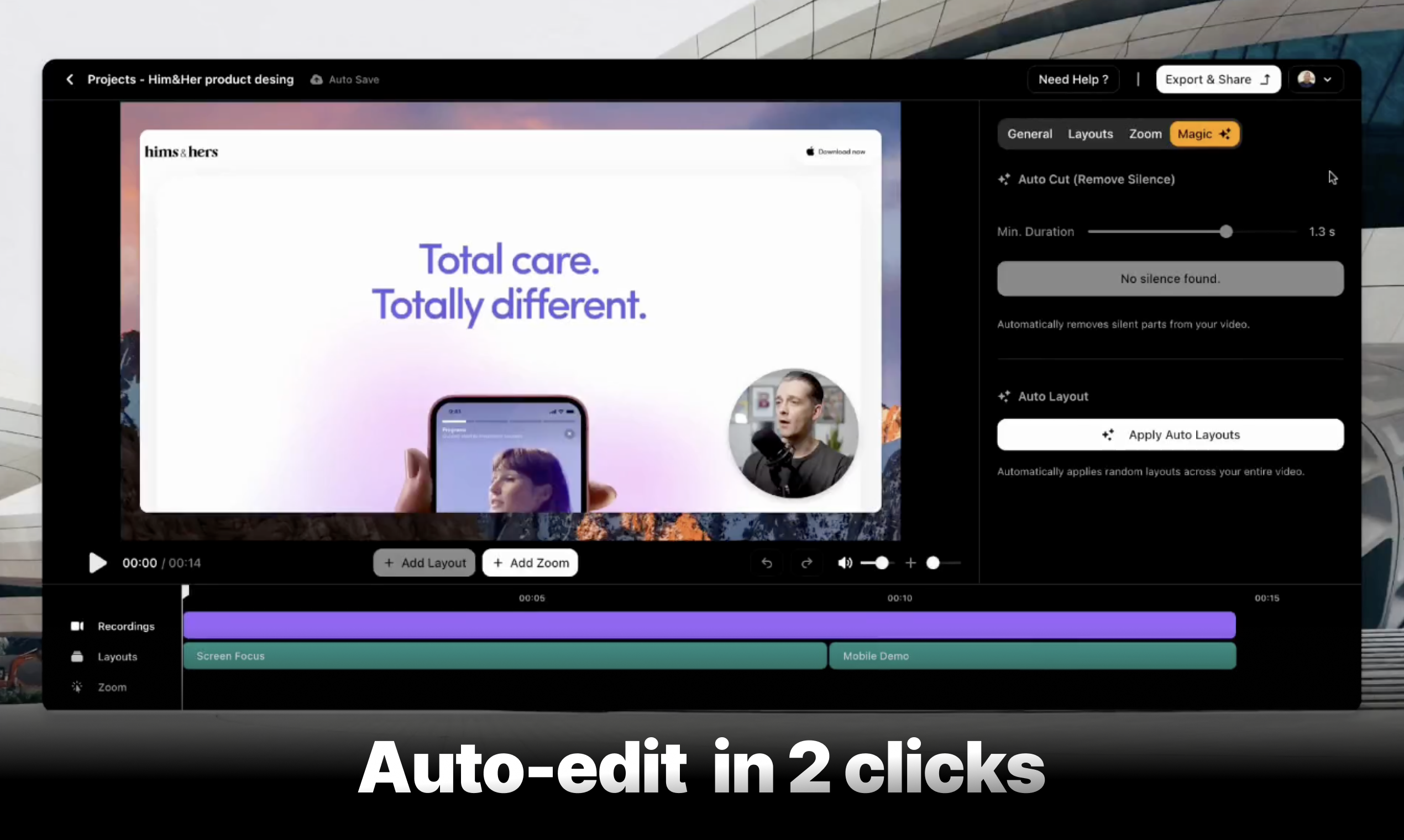Click the Auto Layout sparkle icon
Screen dimensions: 1404x840
[x=1004, y=396]
